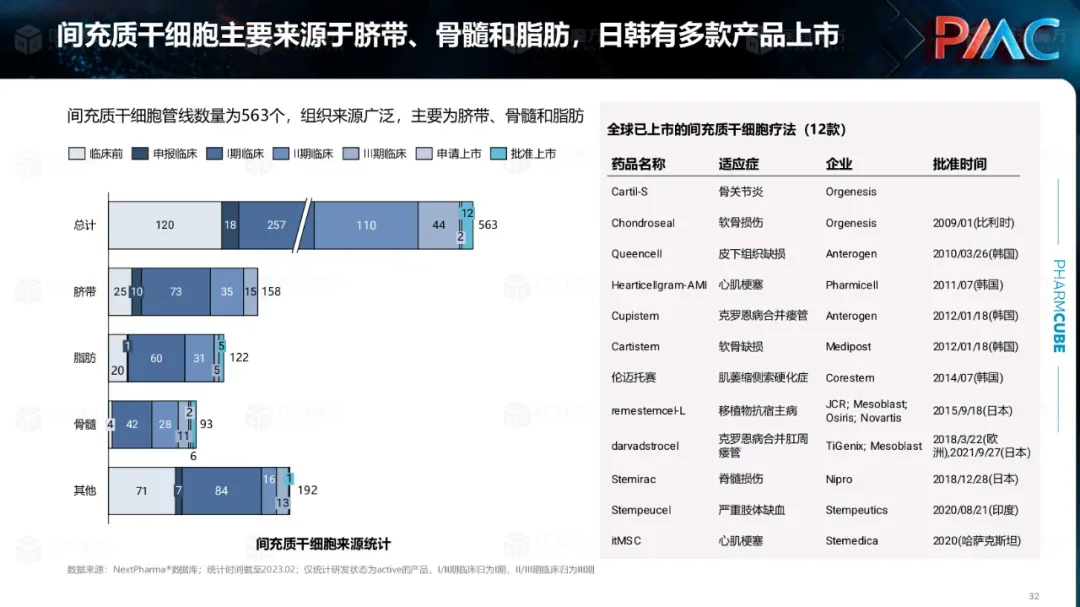Click the Cartistem drug name cell

(635, 347)
